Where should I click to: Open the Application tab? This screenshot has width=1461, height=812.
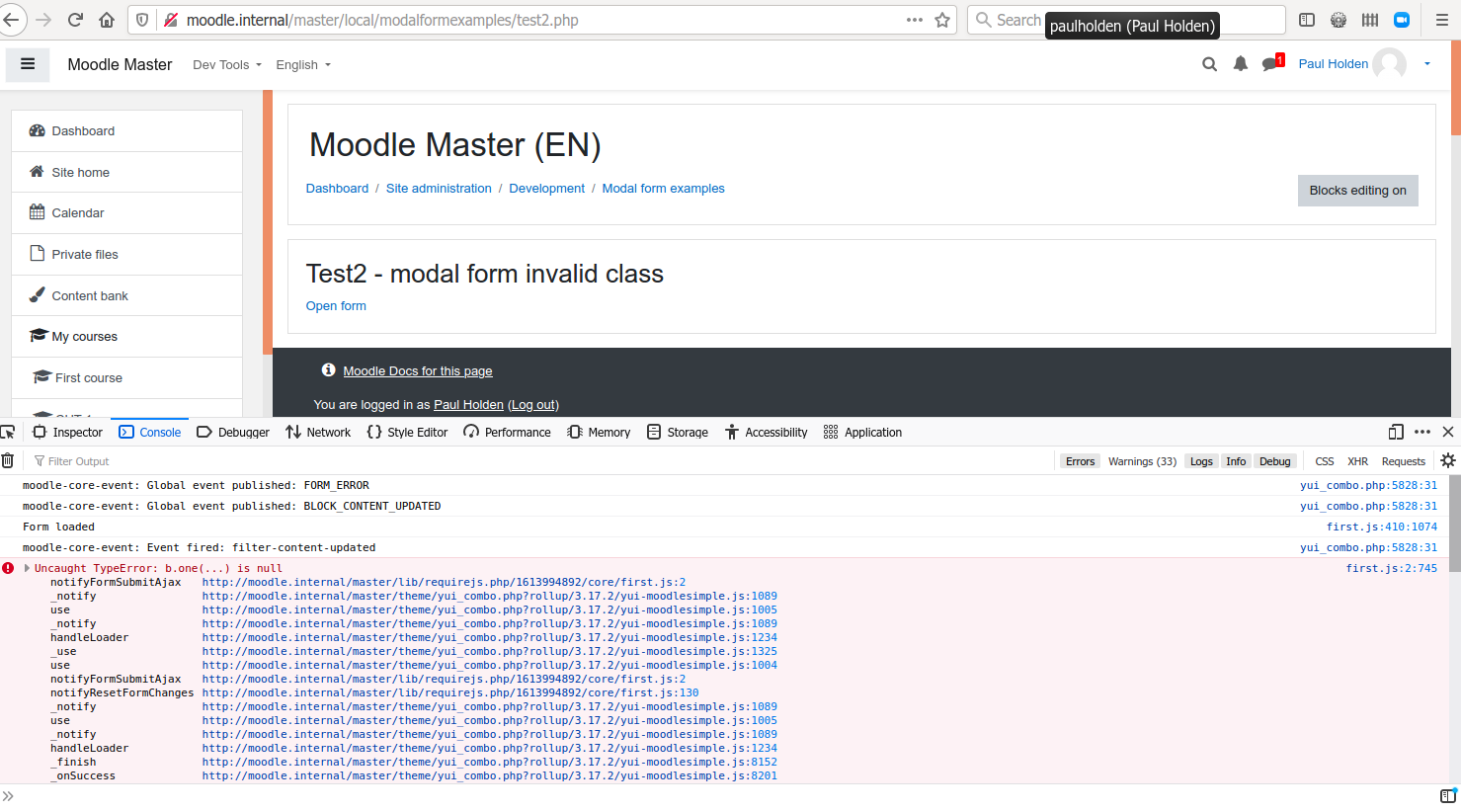862,432
